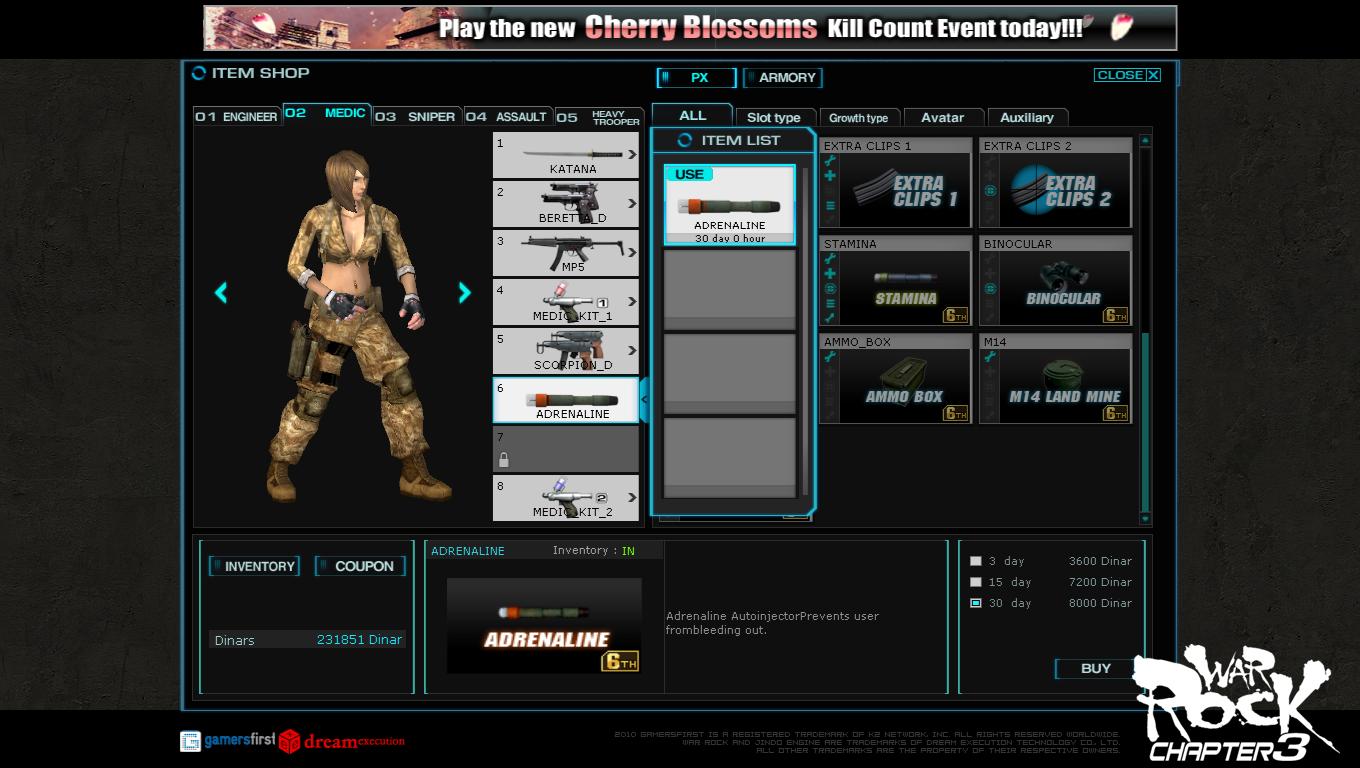Open the Dream Execution logo link

tap(342, 741)
